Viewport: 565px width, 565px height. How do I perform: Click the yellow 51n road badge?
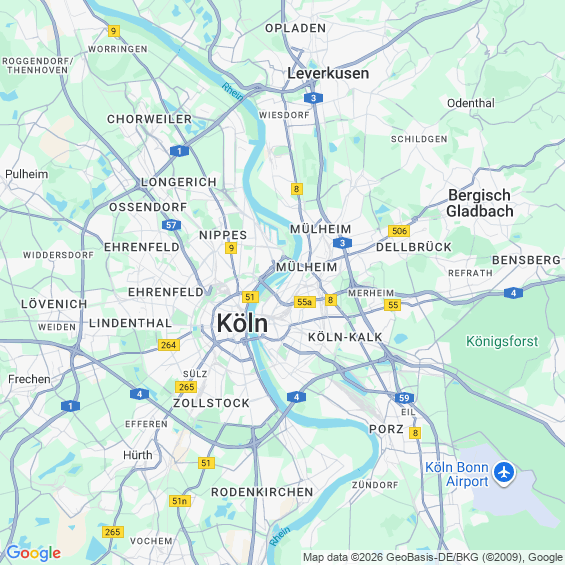[x=179, y=501]
